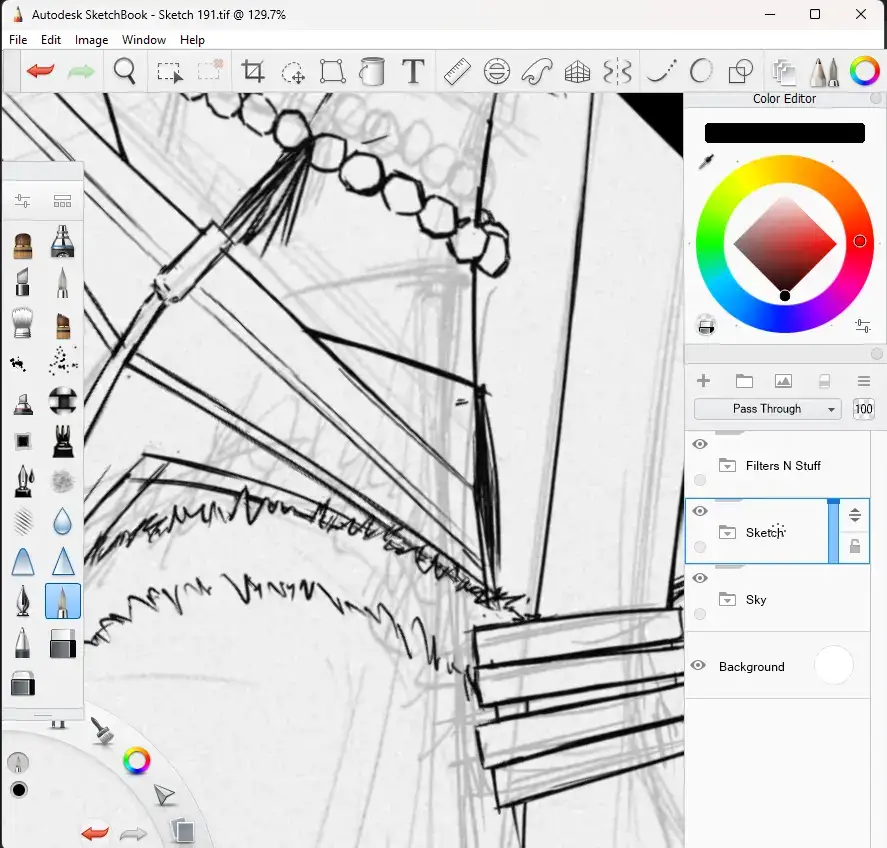Pick the eyedropper in the Color Editor
The height and width of the screenshot is (848, 887).
pos(706,161)
